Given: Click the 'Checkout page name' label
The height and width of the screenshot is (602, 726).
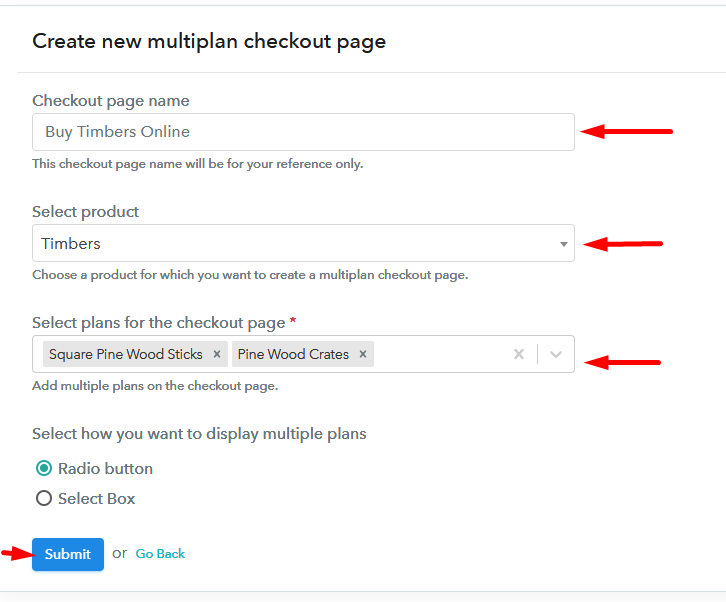Looking at the screenshot, I should [111, 101].
